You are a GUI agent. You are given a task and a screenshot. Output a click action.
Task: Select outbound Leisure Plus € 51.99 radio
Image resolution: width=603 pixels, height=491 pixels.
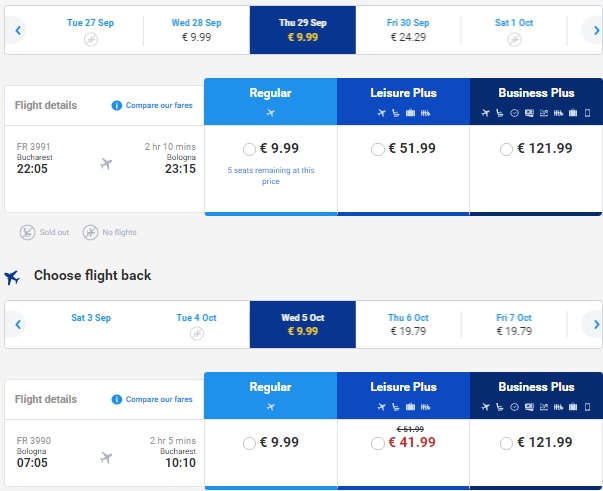tap(378, 149)
